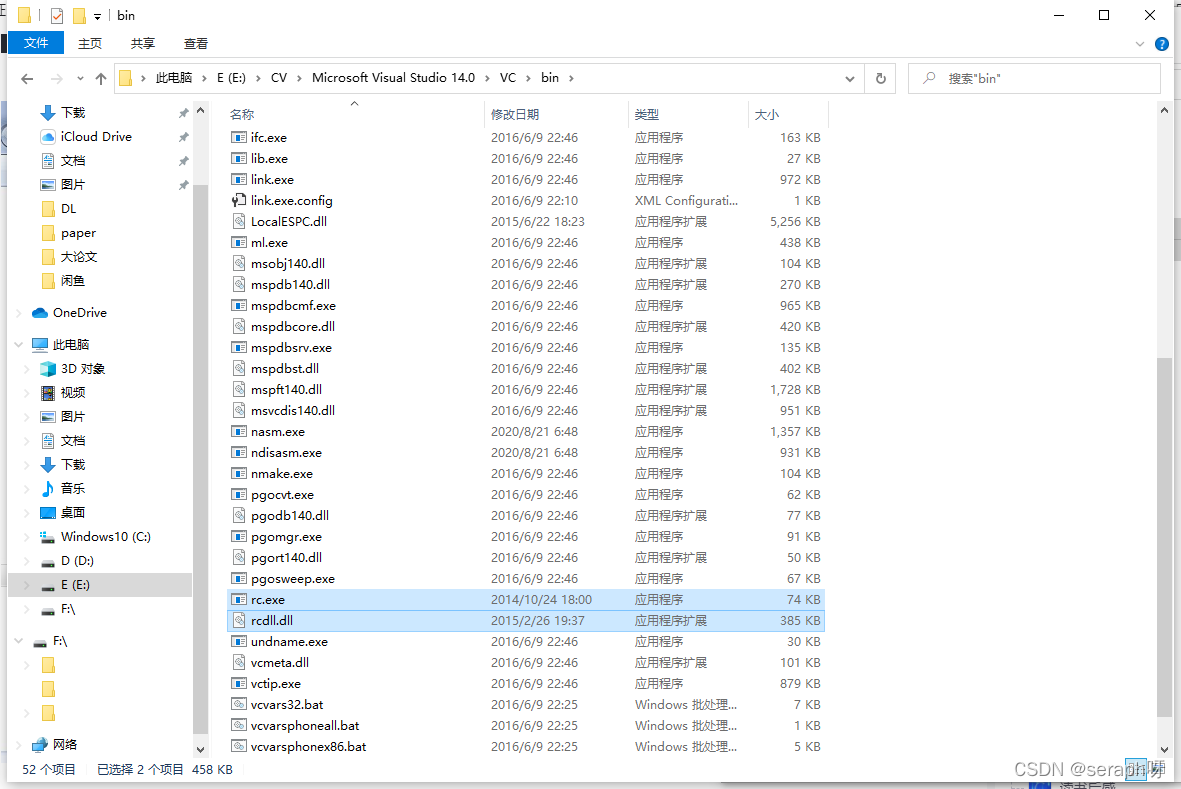Viewport: 1181px width, 789px height.
Task: Open the recent locations dropdown arrow
Action: 80,78
